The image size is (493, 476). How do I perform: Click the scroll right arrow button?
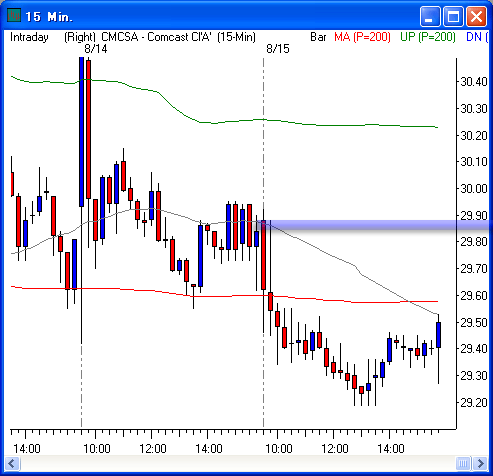(x=481, y=463)
